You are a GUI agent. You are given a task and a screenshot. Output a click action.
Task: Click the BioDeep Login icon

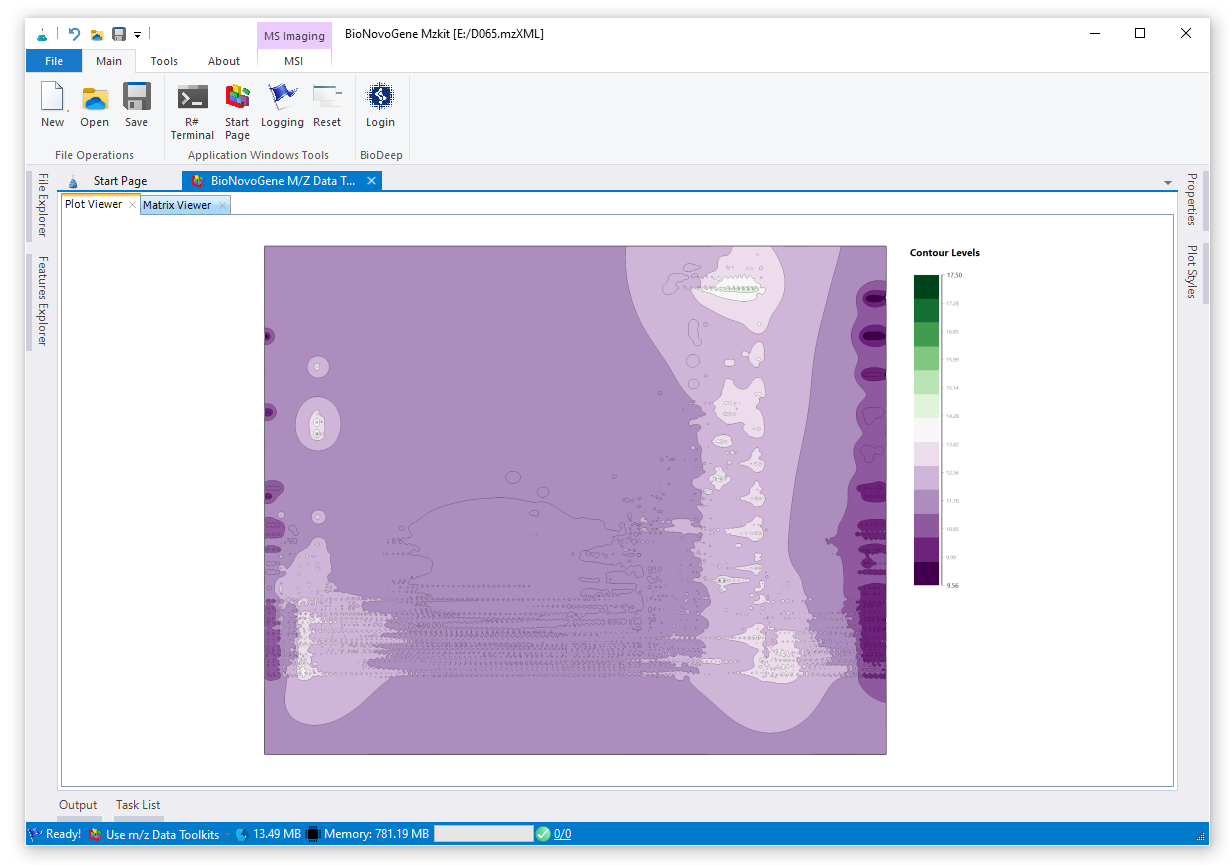pos(380,98)
